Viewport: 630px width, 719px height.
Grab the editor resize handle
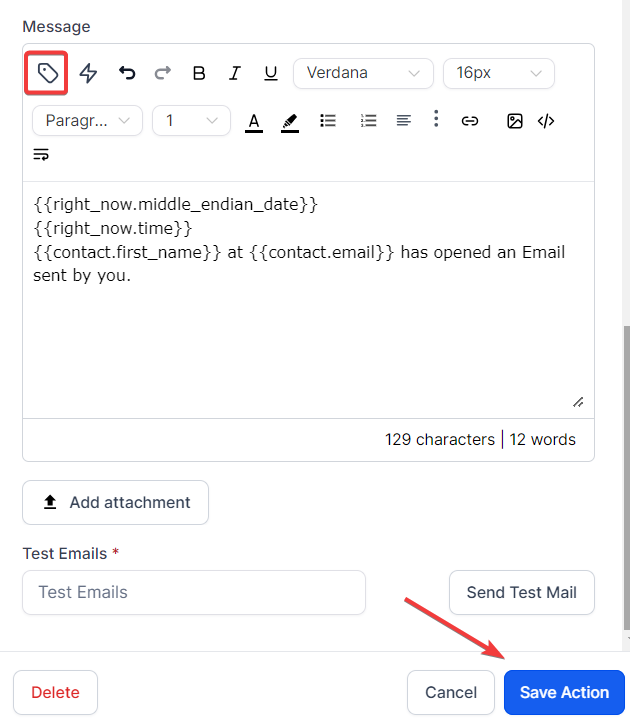pyautogui.click(x=578, y=403)
